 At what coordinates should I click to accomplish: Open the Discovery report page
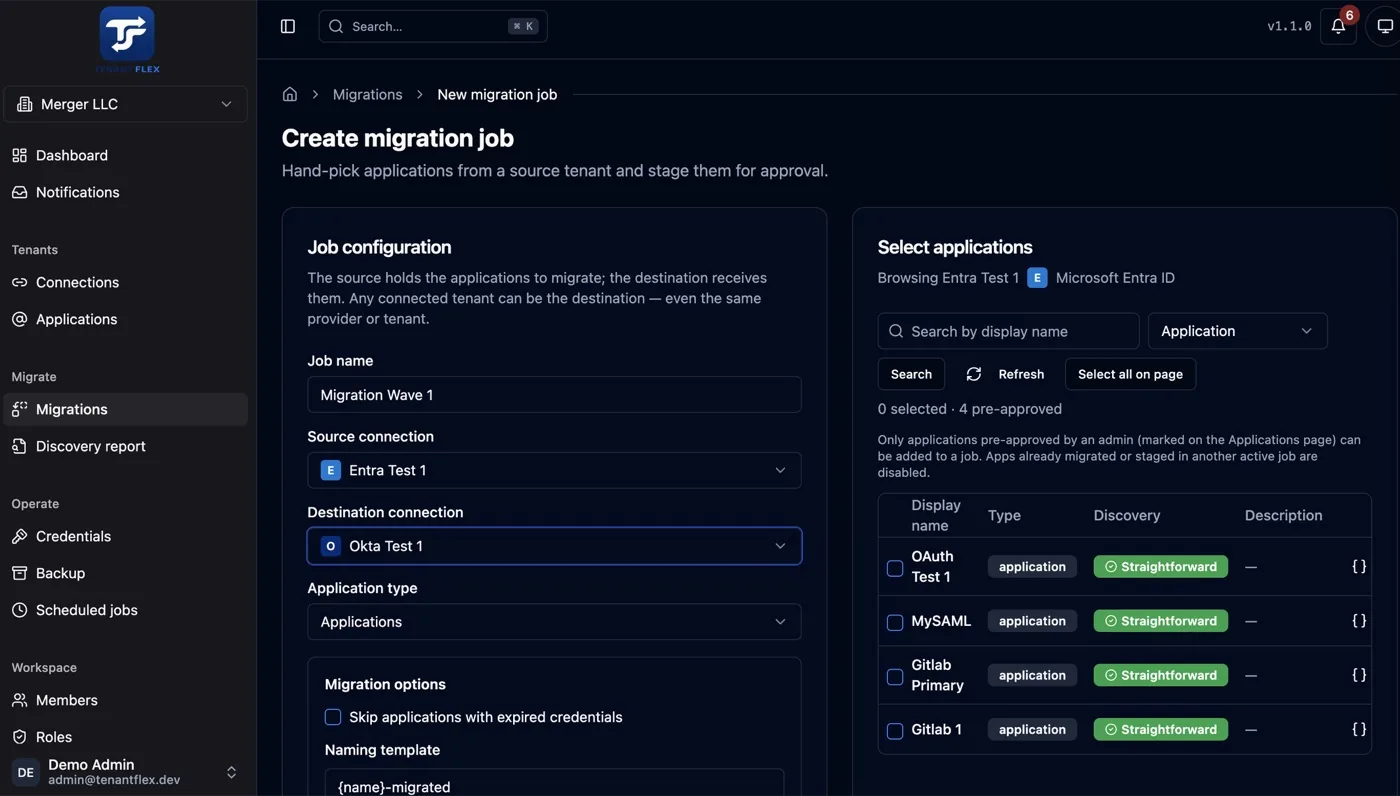[126, 446]
